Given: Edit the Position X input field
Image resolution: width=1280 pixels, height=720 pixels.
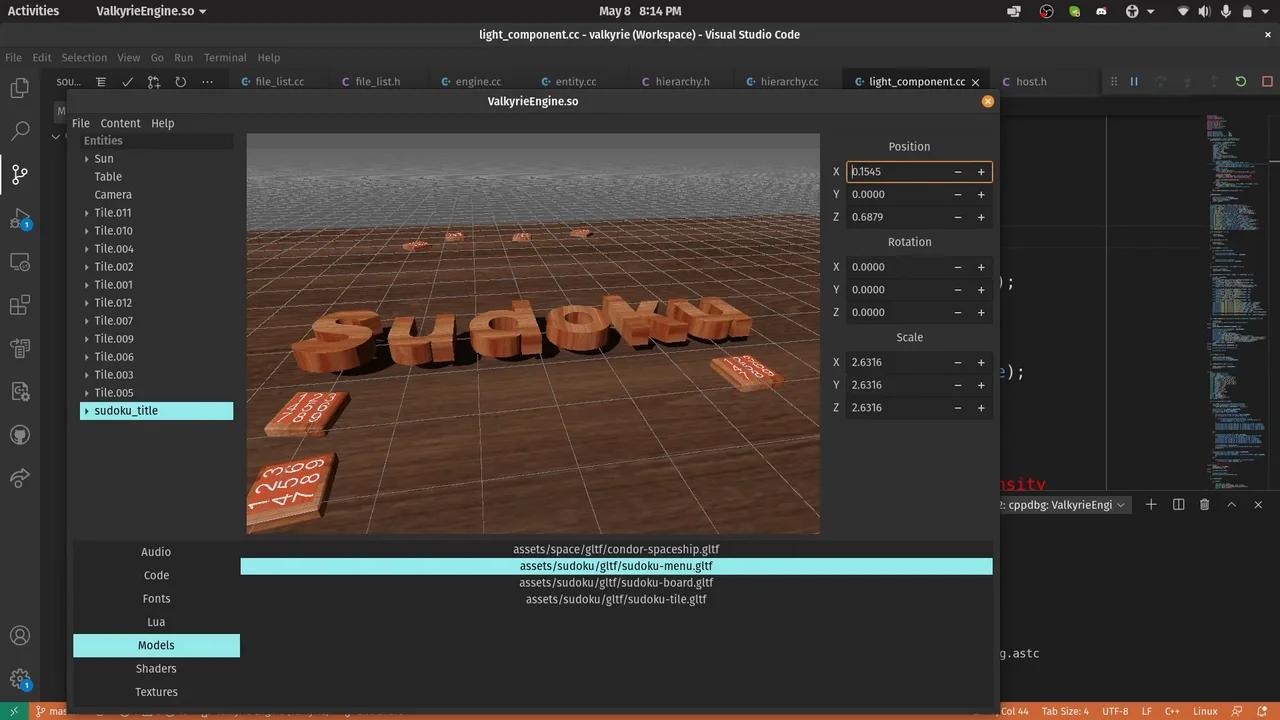Looking at the screenshot, I should [x=900, y=171].
